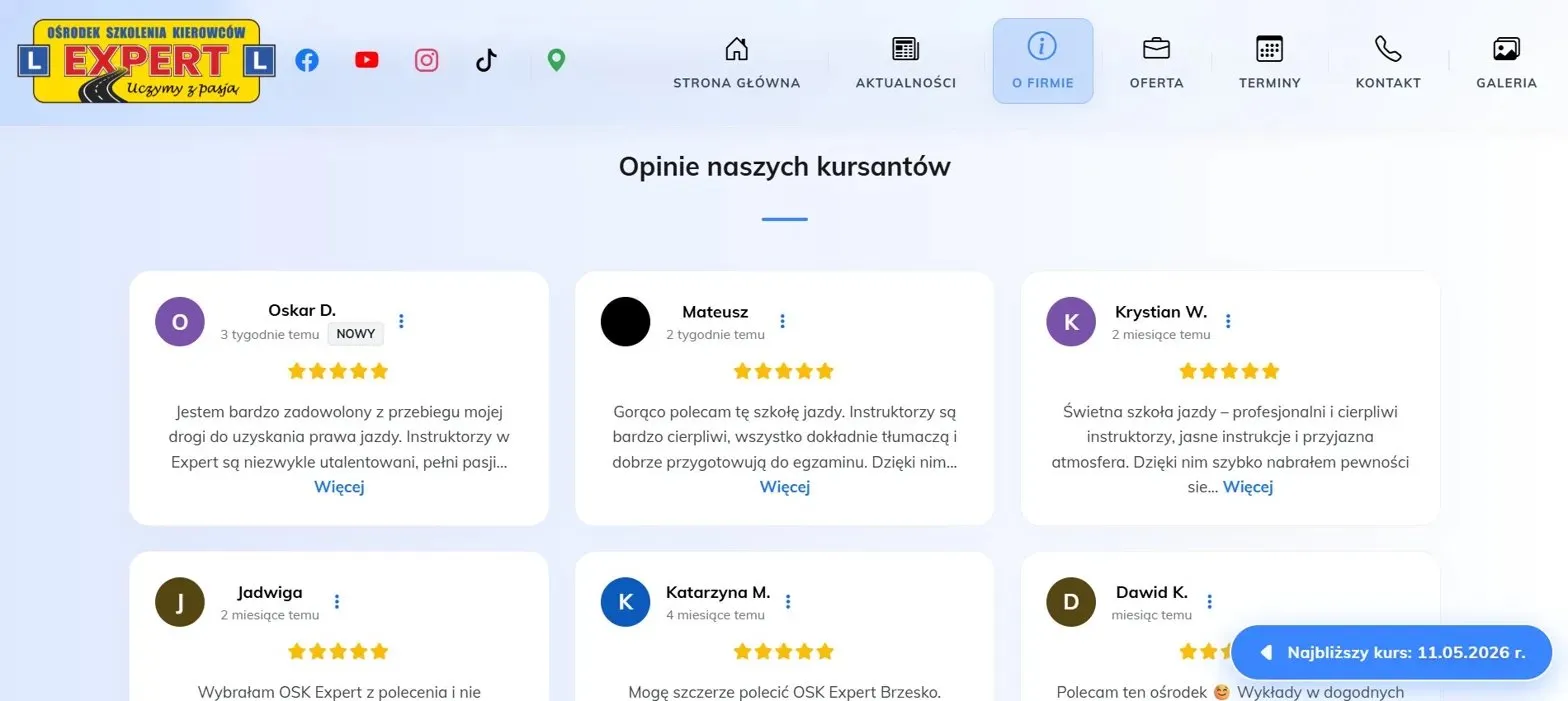Click "2 tygodnie temu" timestamp on Mateusz review
Viewport: 1568px width, 701px height.
click(715, 335)
